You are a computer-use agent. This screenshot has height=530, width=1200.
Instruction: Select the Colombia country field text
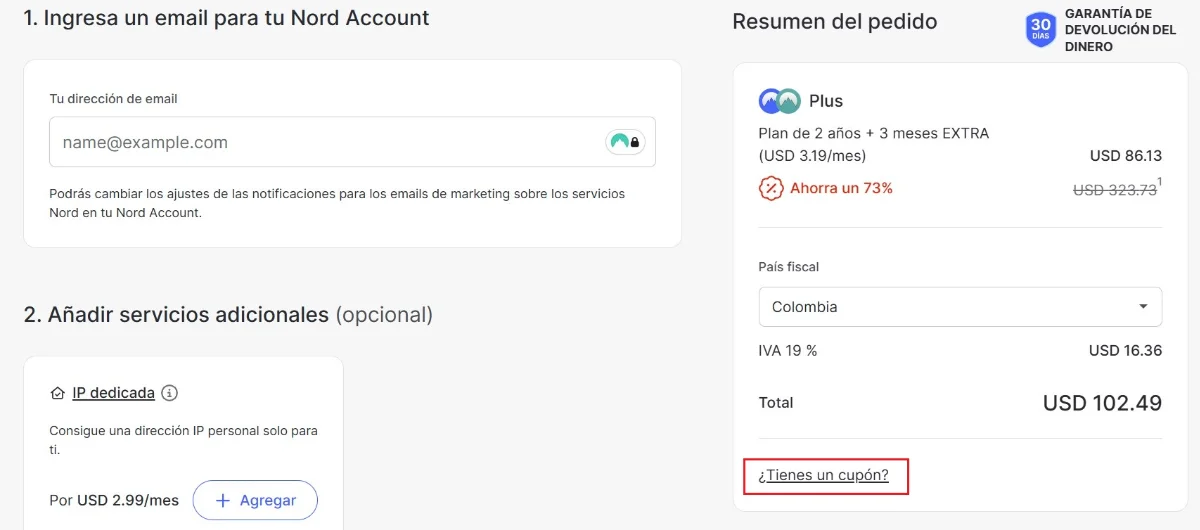point(805,307)
